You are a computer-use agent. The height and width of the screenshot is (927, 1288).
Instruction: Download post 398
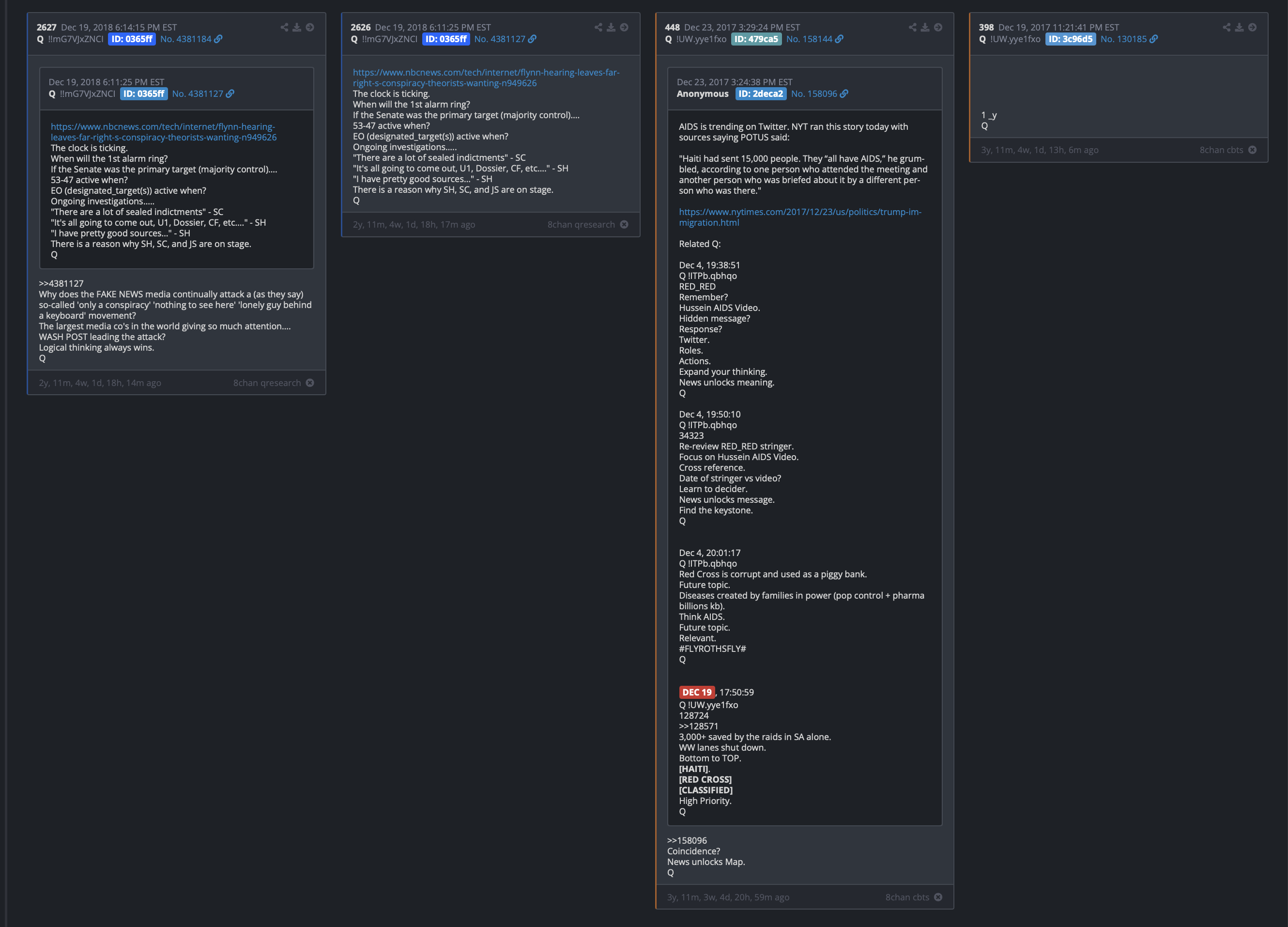[1239, 27]
